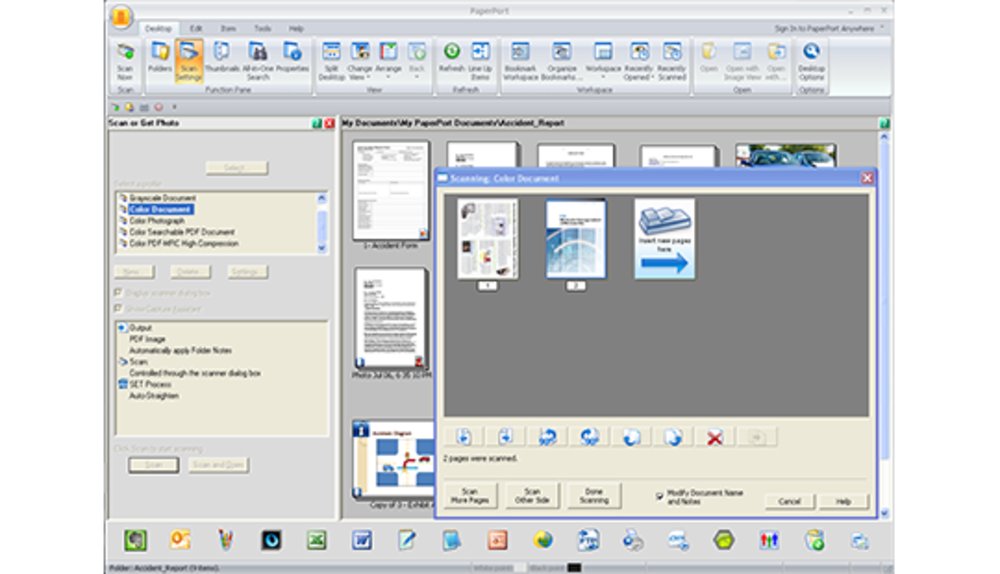The height and width of the screenshot is (574, 1000).
Task: Click the globe browser icon in Send To bar
Action: [543, 540]
